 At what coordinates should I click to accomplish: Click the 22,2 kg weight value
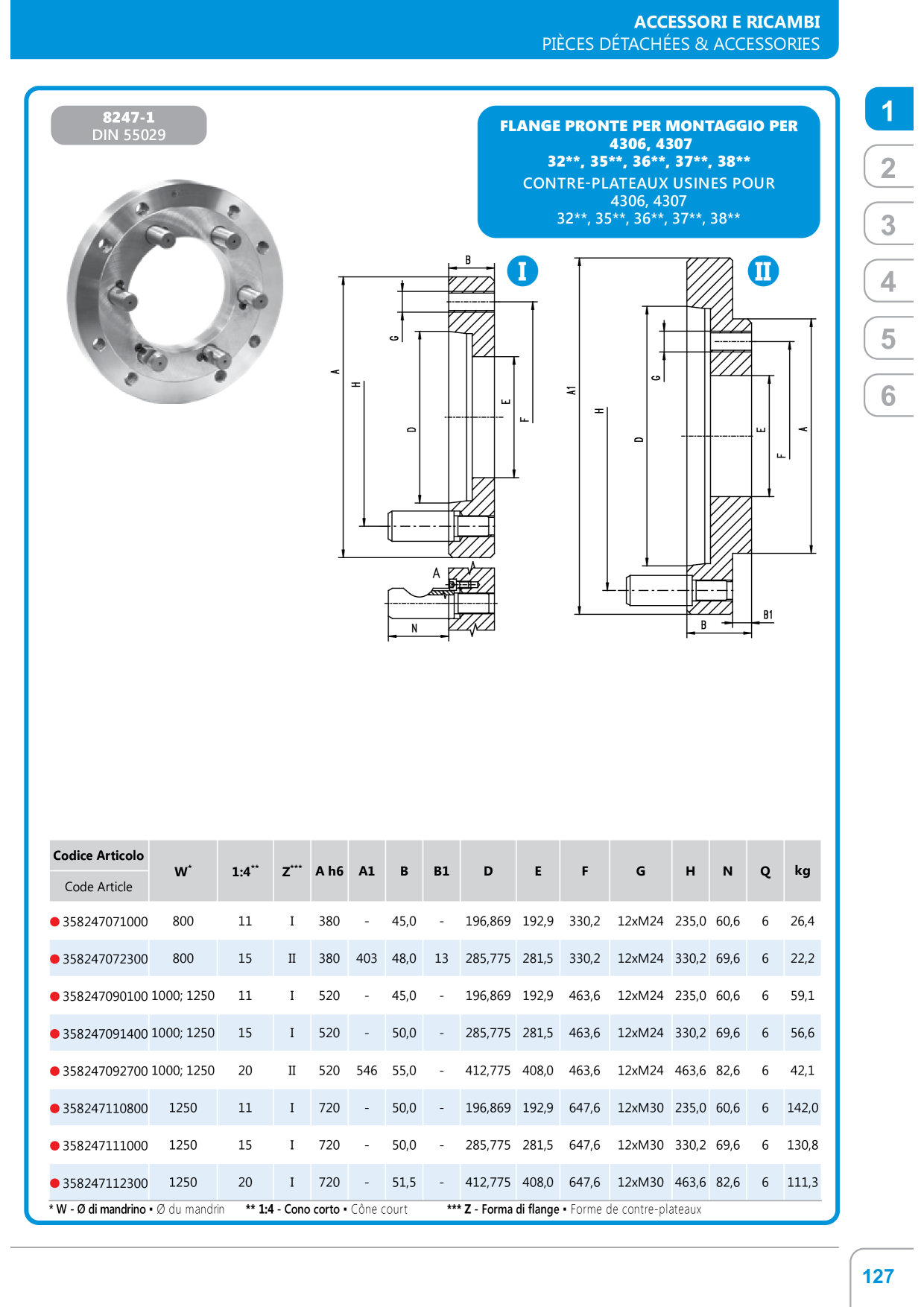click(803, 958)
